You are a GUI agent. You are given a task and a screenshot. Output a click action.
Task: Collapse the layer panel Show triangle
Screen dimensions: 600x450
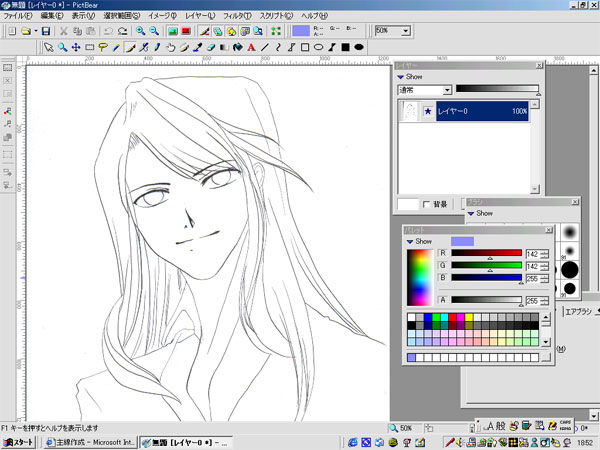(402, 75)
